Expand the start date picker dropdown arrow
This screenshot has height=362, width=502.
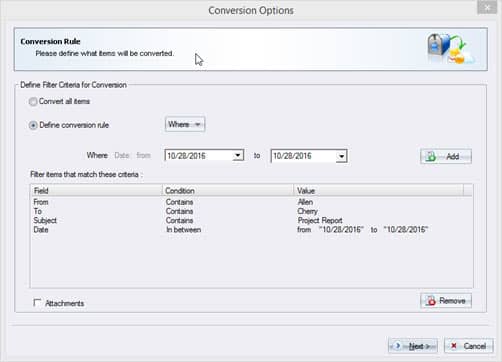[238, 156]
